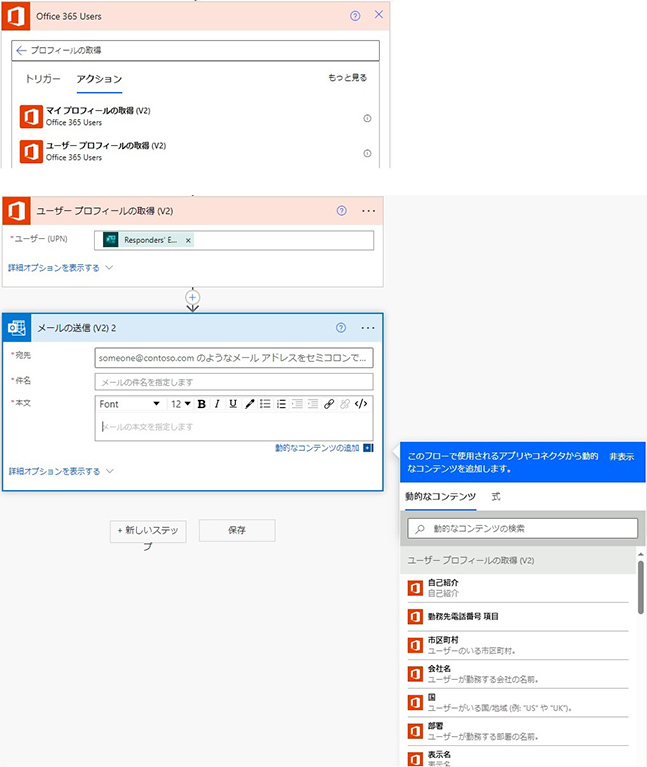Switch to code view icon
Screen dimensions: 647x767
(x=361, y=404)
